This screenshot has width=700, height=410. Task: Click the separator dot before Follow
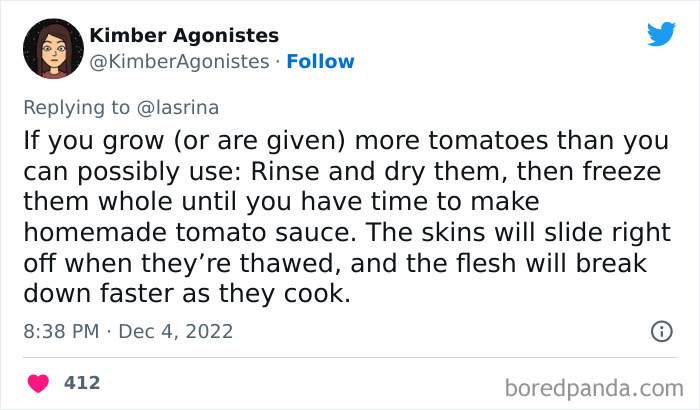coord(278,62)
